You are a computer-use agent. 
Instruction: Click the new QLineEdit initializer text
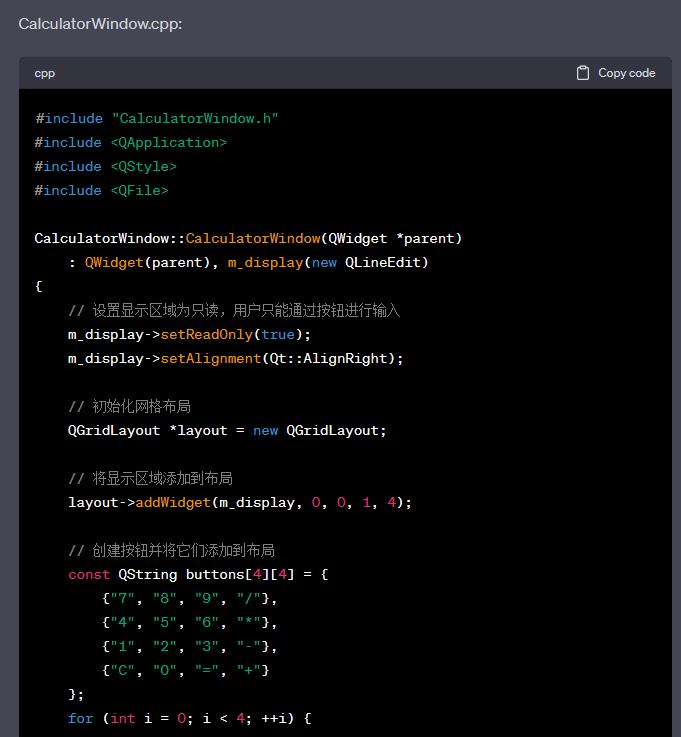370,263
